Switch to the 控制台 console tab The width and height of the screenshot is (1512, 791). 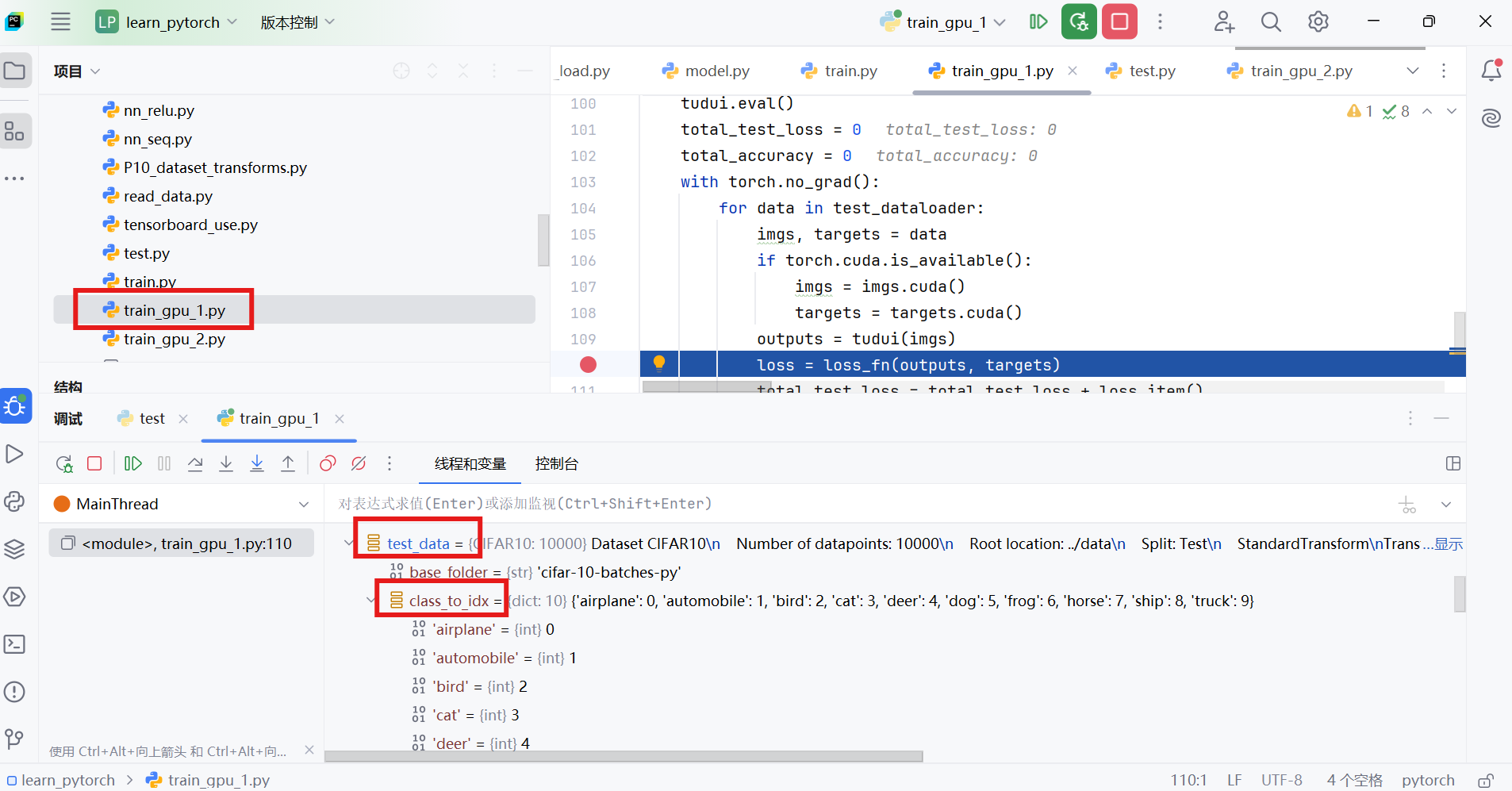(x=556, y=464)
